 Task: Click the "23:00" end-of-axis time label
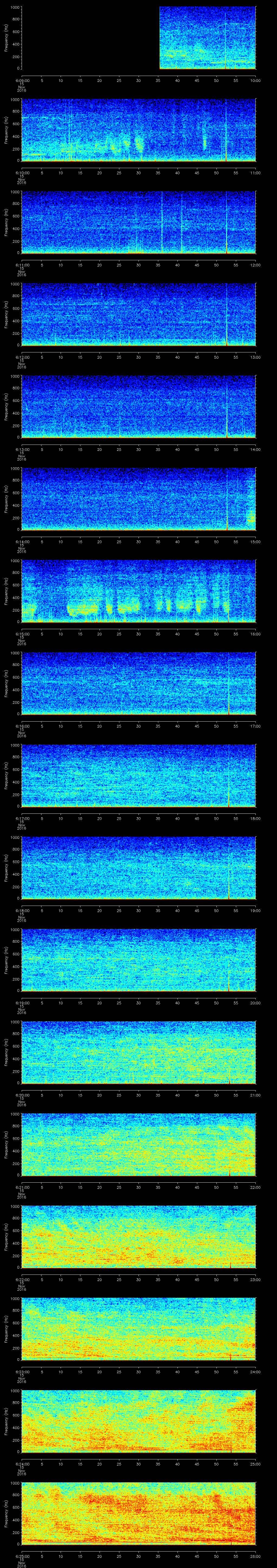(256, 1279)
